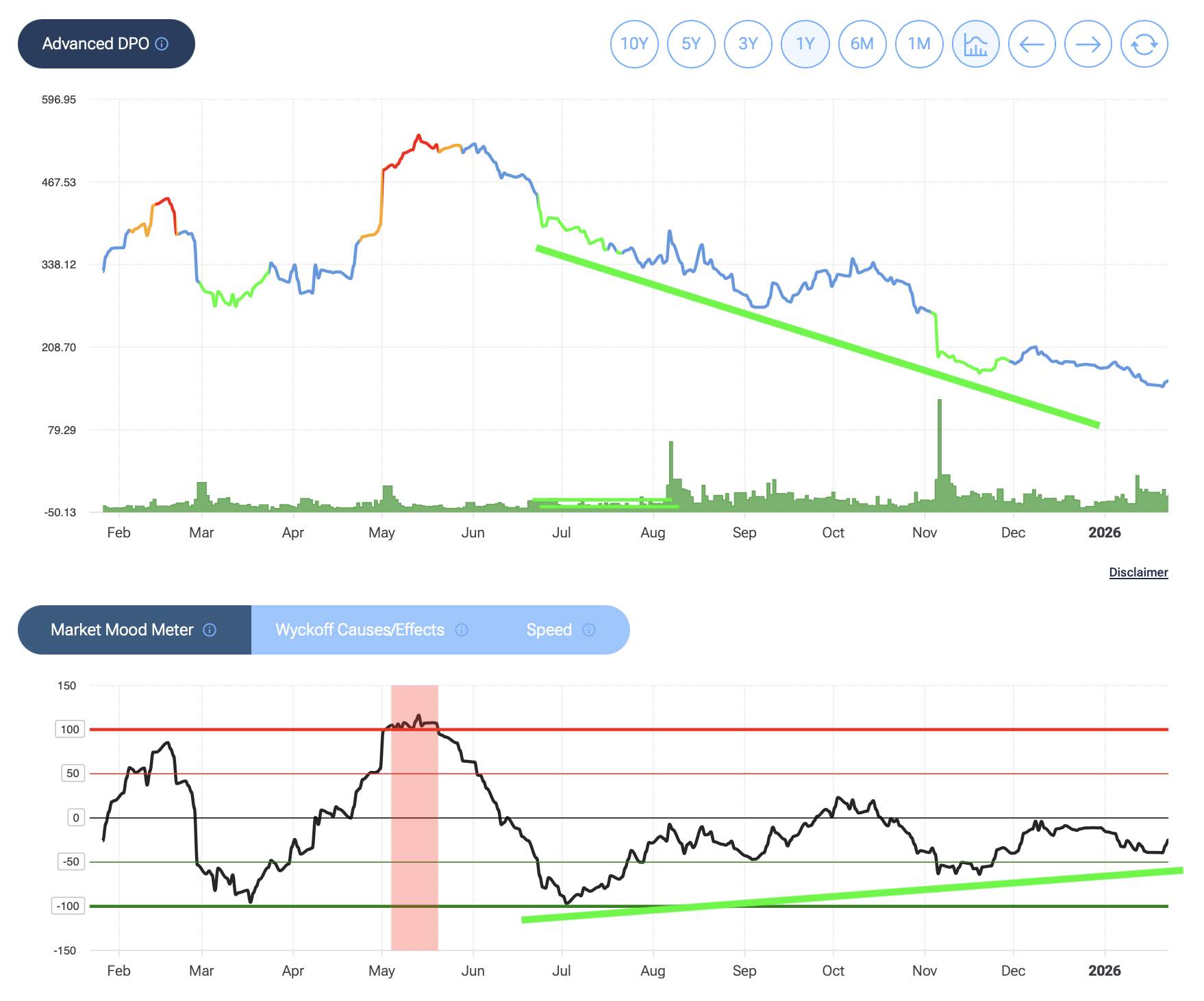Show Wyckoff Causes/Effects info icon

[x=462, y=630]
